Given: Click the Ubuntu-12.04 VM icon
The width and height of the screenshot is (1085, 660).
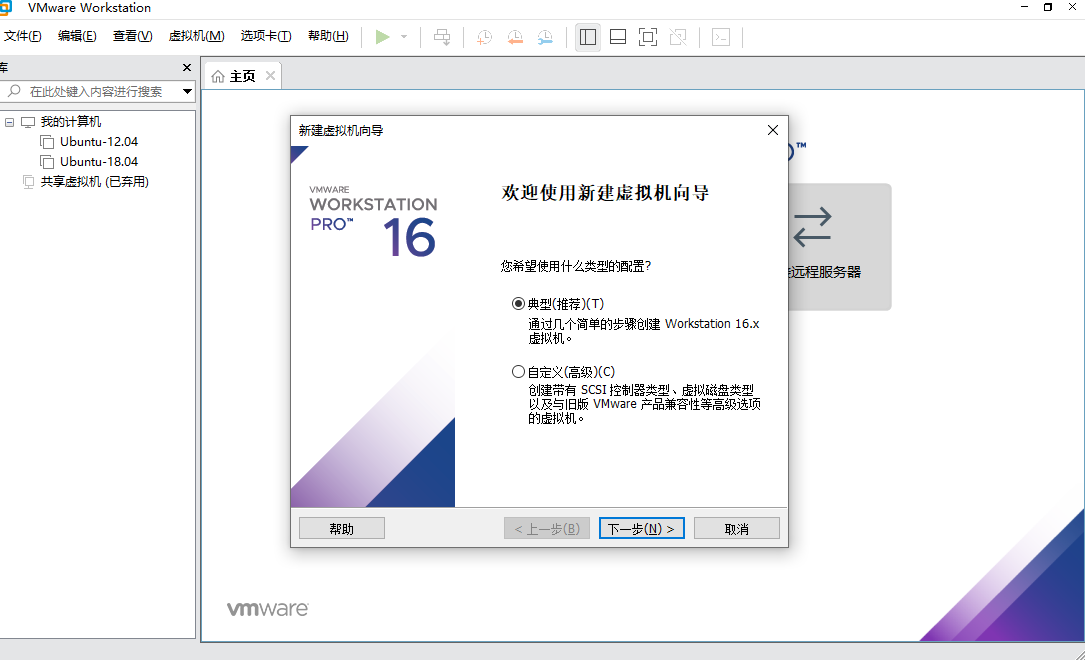Looking at the screenshot, I should point(47,142).
